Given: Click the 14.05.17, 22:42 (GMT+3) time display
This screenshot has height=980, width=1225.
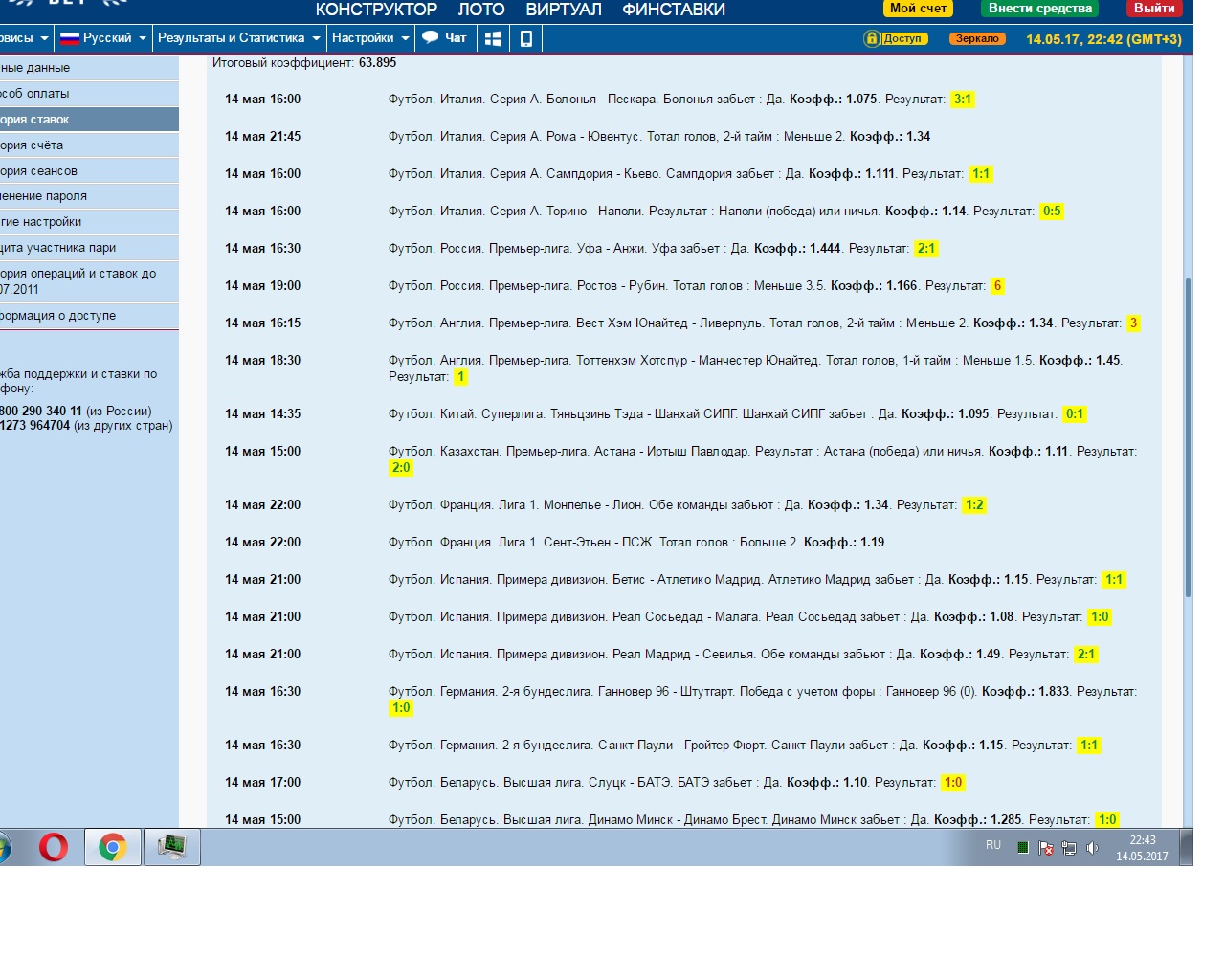Looking at the screenshot, I should [1103, 39].
